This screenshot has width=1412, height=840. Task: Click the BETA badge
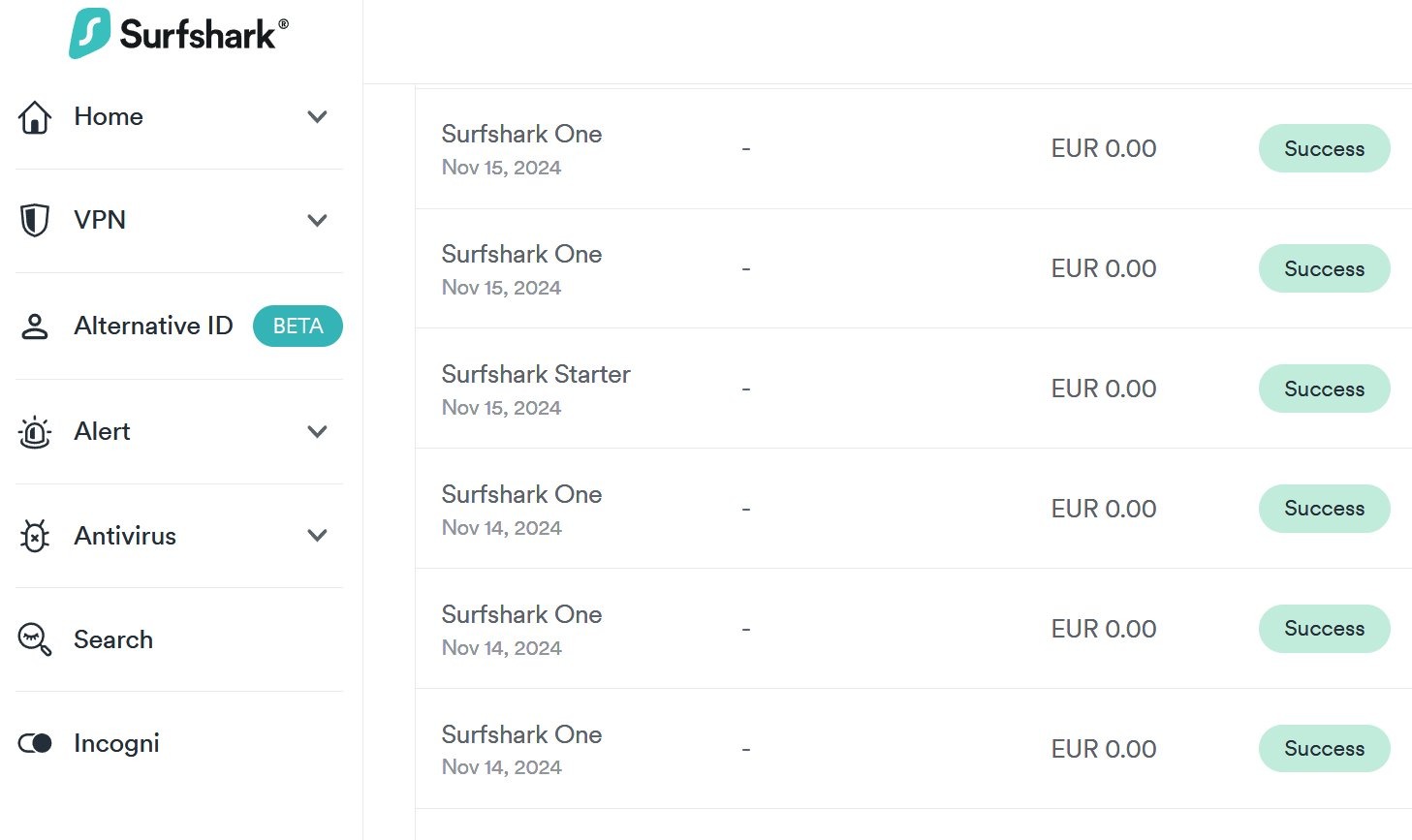click(x=298, y=326)
